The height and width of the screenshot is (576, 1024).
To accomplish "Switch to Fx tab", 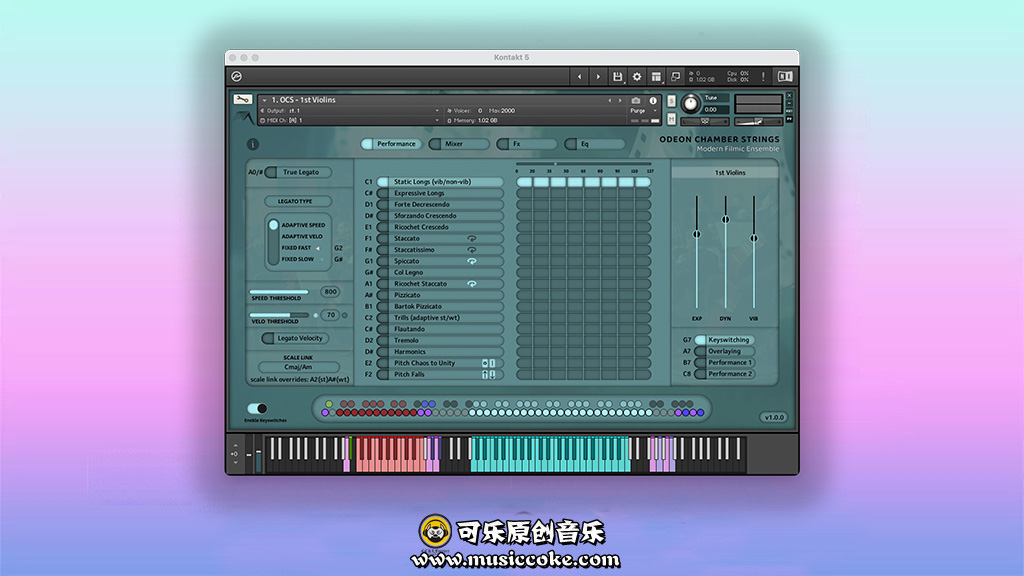I will coord(527,144).
